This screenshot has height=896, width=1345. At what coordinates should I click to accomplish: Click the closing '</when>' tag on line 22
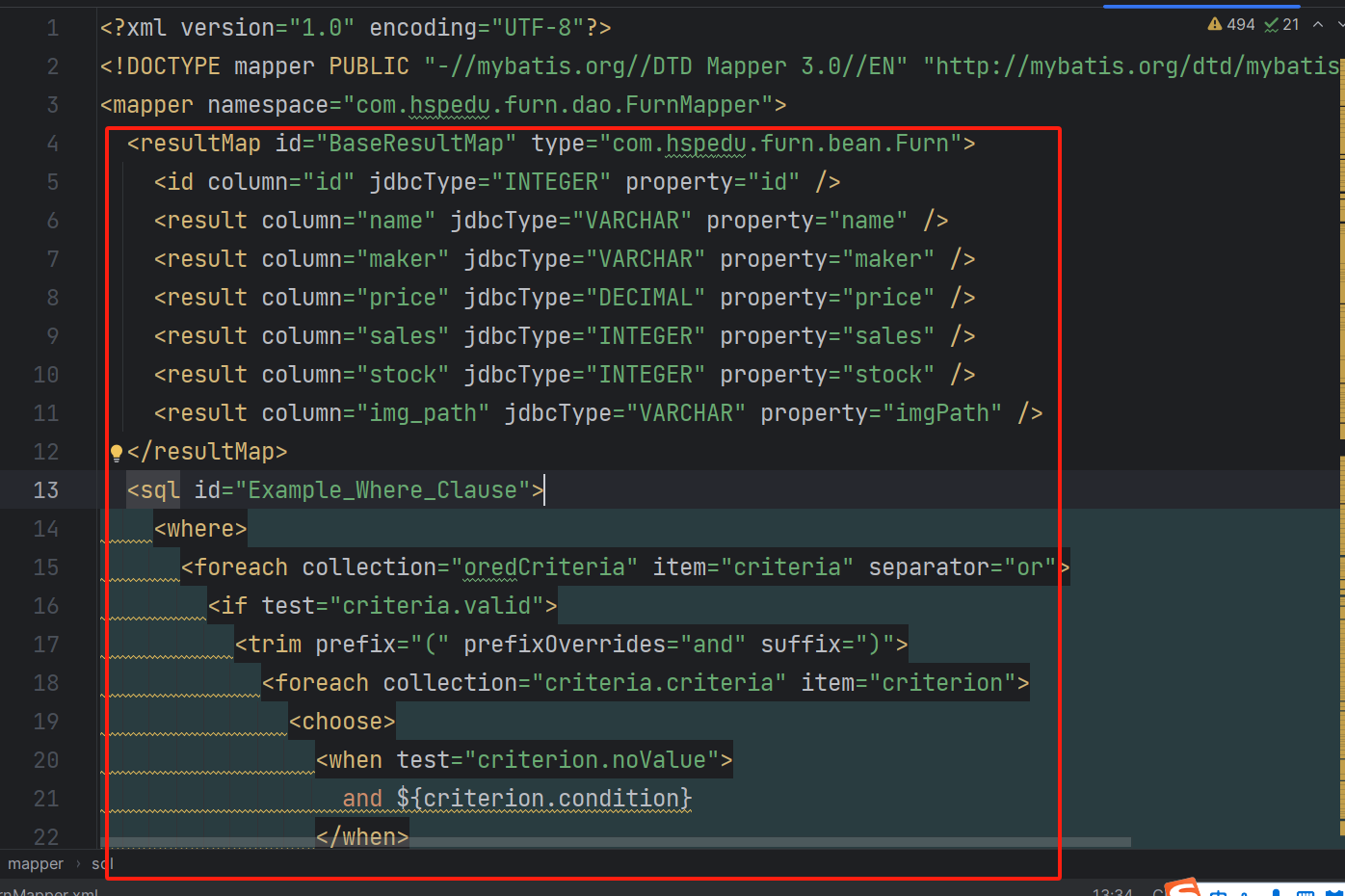[362, 836]
